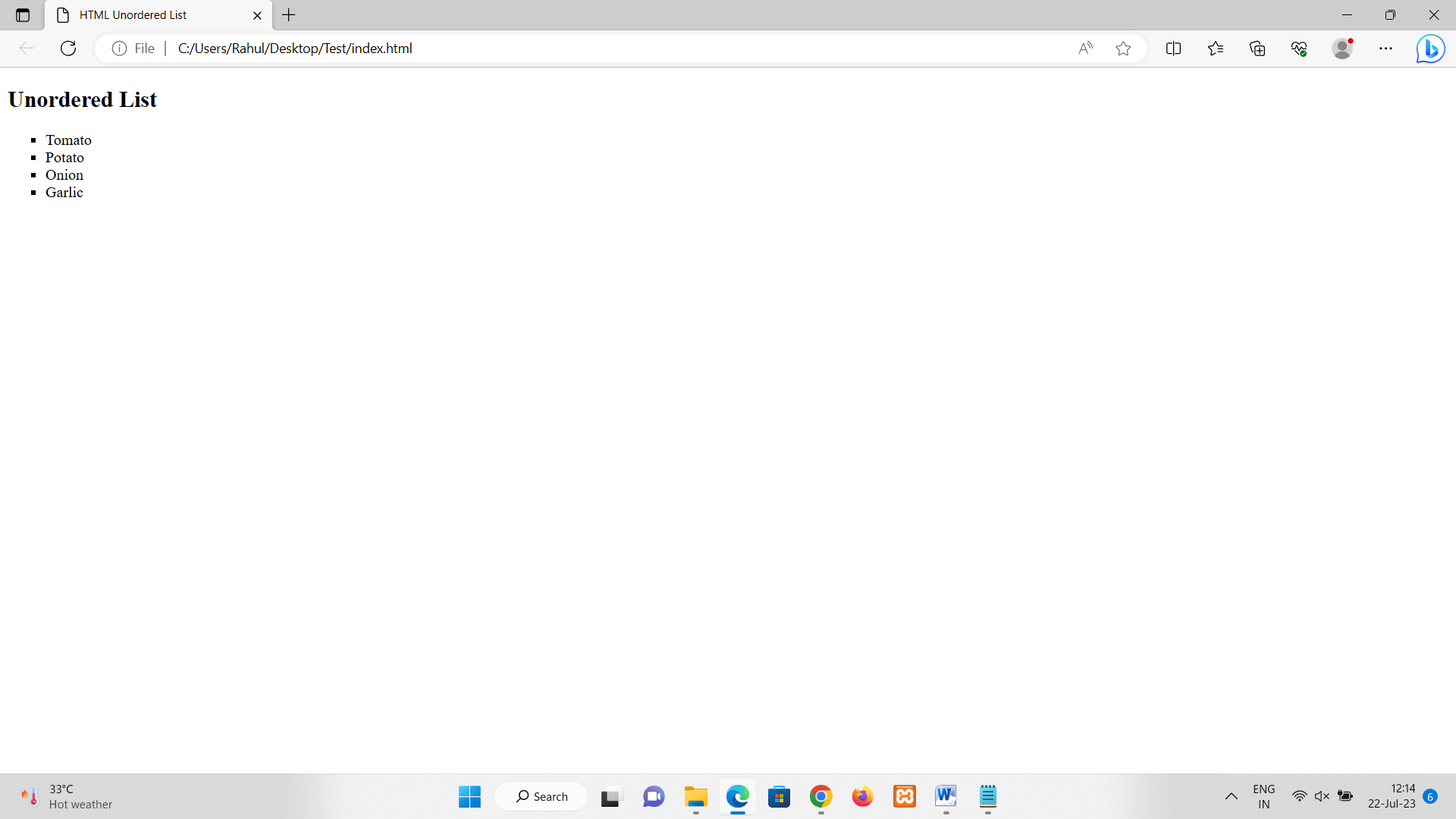Open Collections icon
Screen dimensions: 1456x819
click(1257, 49)
